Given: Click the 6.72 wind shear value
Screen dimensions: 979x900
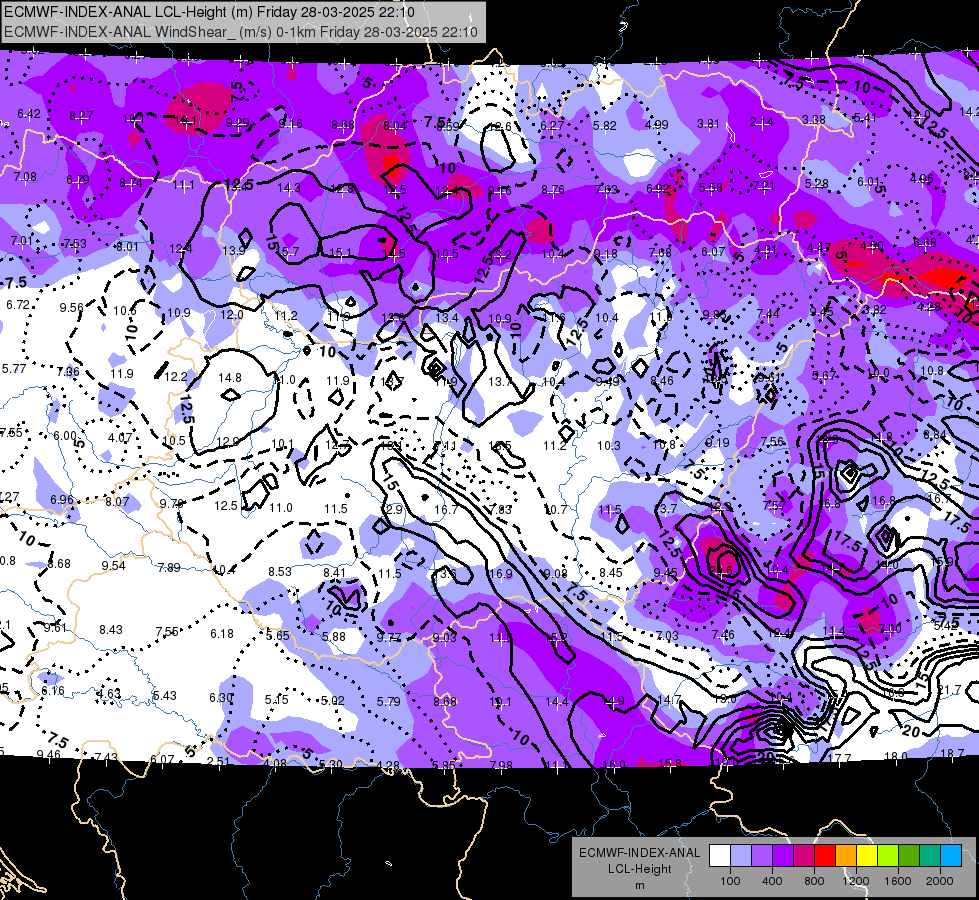Looking at the screenshot, I should click(x=18, y=305).
